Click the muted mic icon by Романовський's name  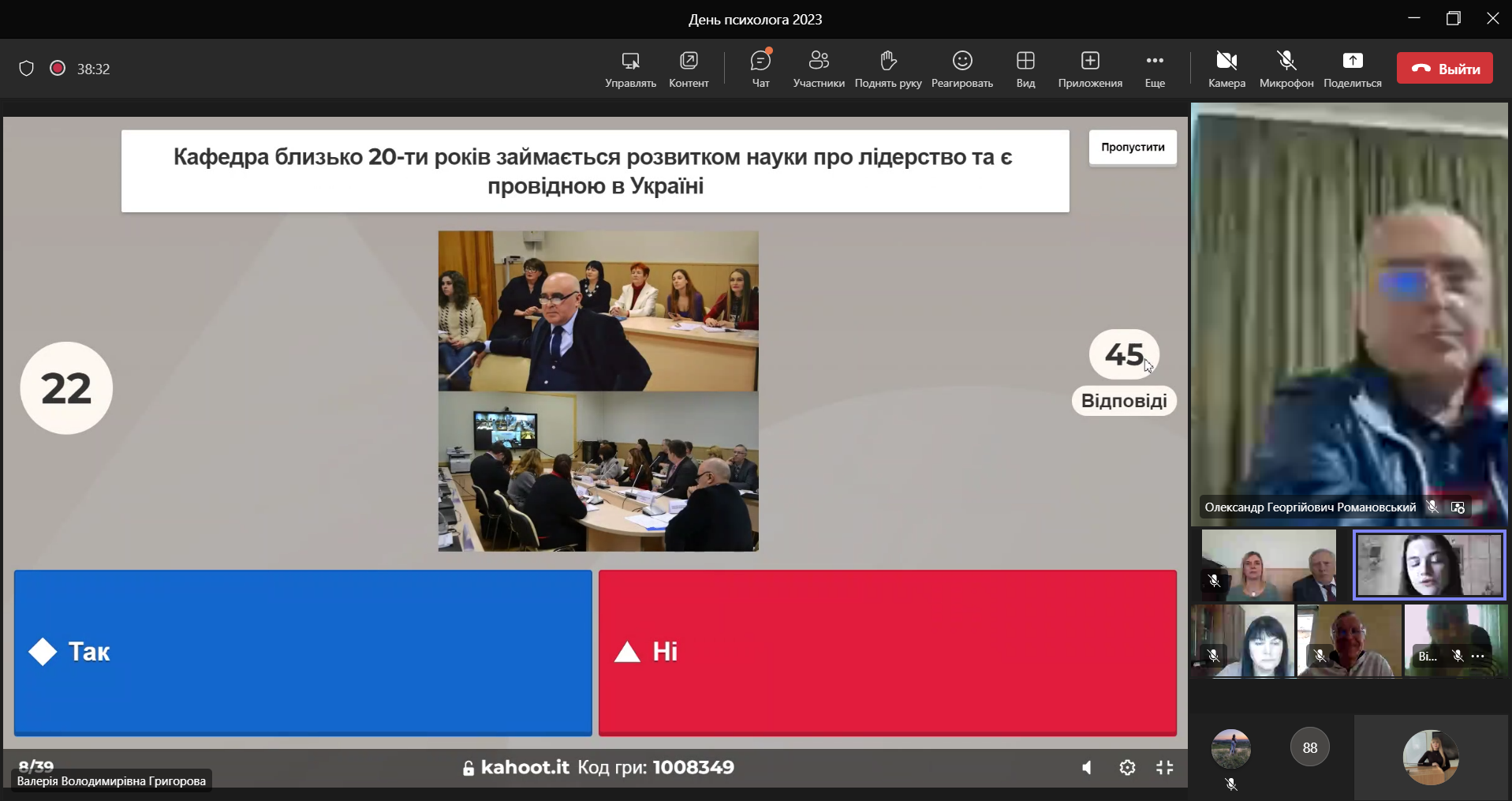tap(1432, 507)
